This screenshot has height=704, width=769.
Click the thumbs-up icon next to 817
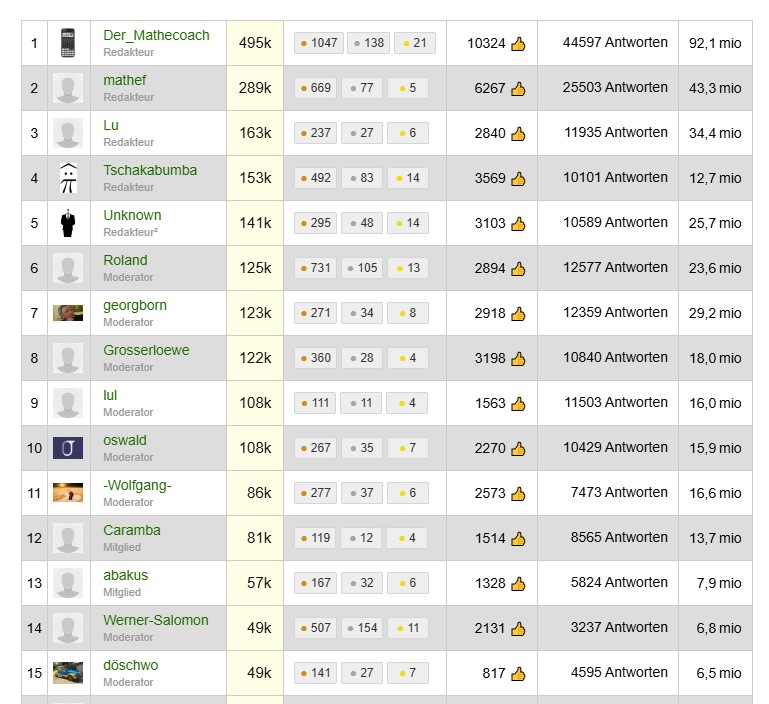(518, 674)
